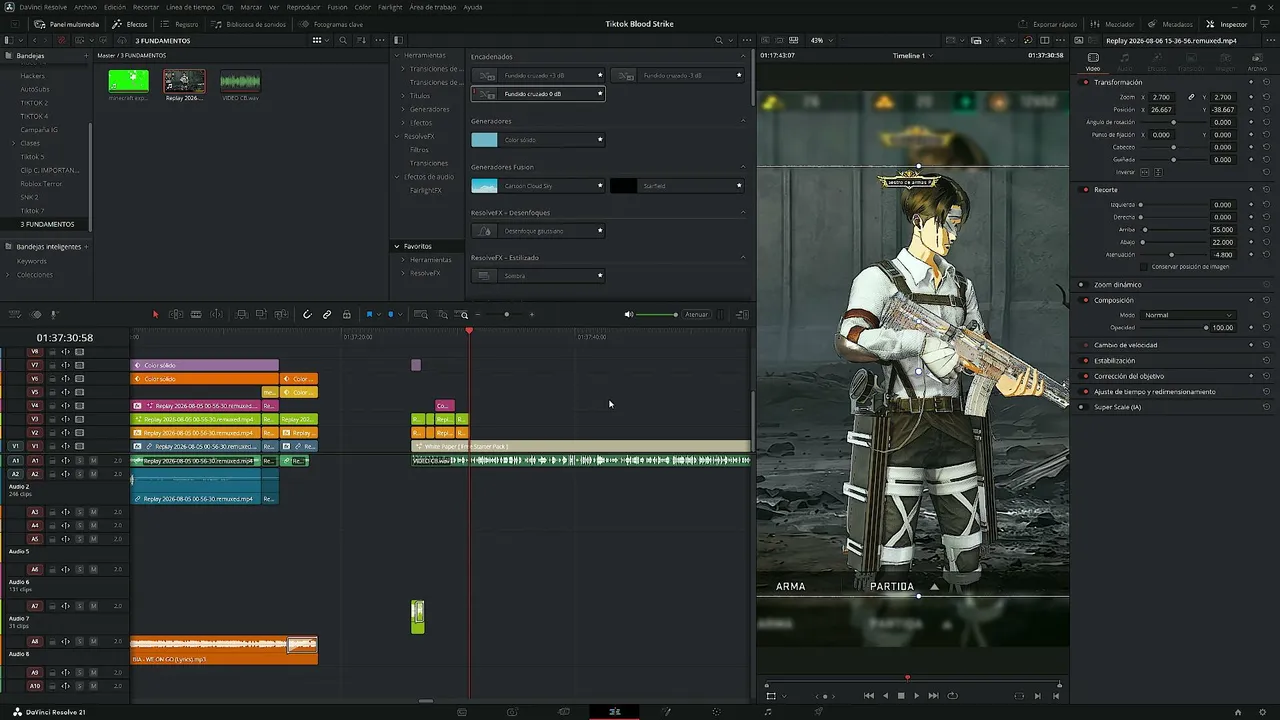Open the Fairlight music note page icon

(767, 711)
